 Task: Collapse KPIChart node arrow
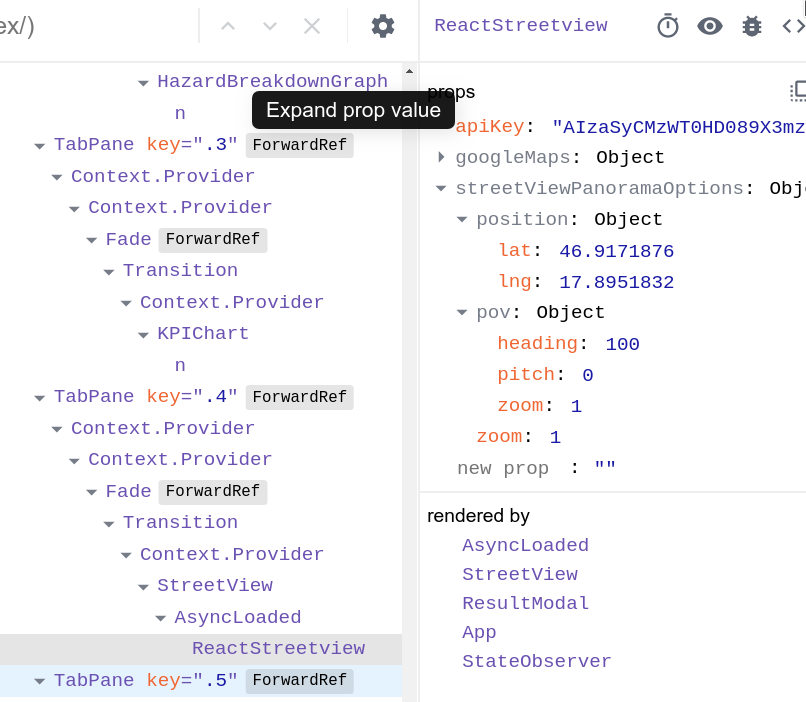click(x=143, y=335)
